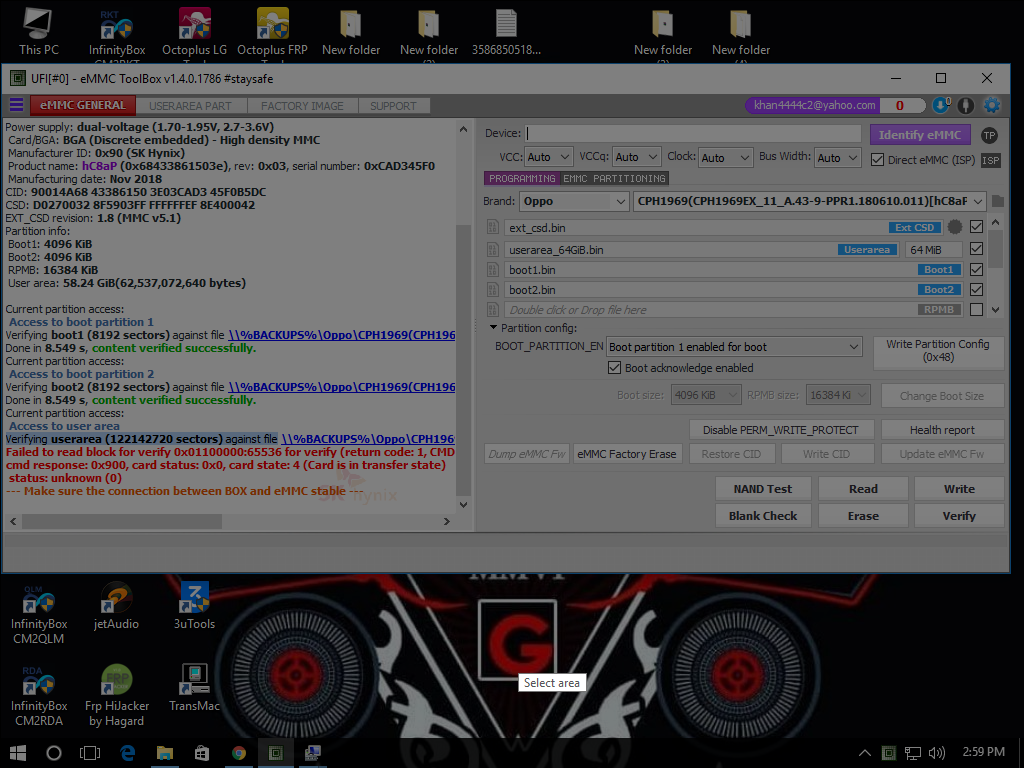Screen dimensions: 1024x768
Task: Toggle Direct eMMC (ISP) checkbox
Action: pos(878,159)
